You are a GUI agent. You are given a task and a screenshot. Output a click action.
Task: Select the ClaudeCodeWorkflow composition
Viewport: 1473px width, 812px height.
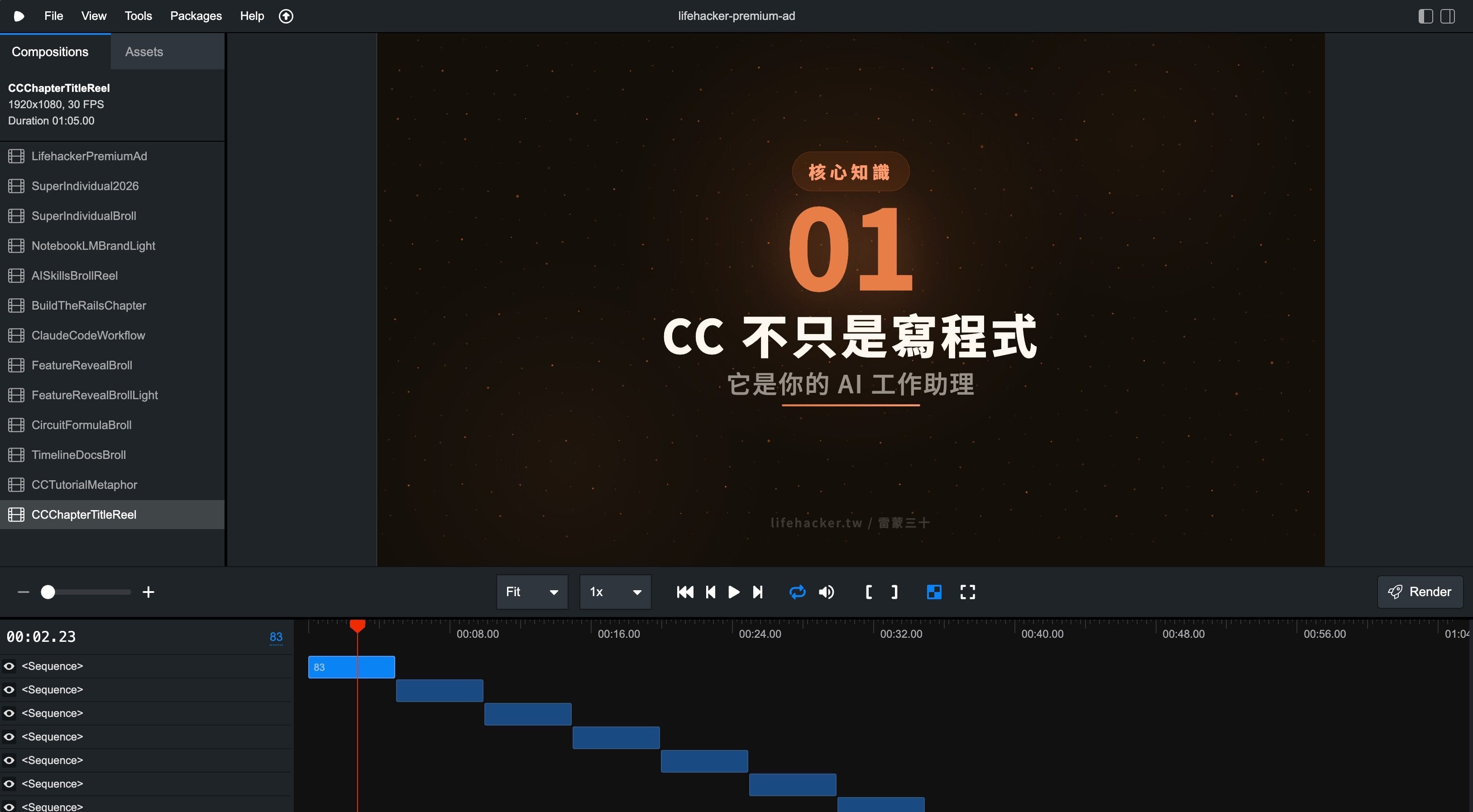click(x=88, y=336)
